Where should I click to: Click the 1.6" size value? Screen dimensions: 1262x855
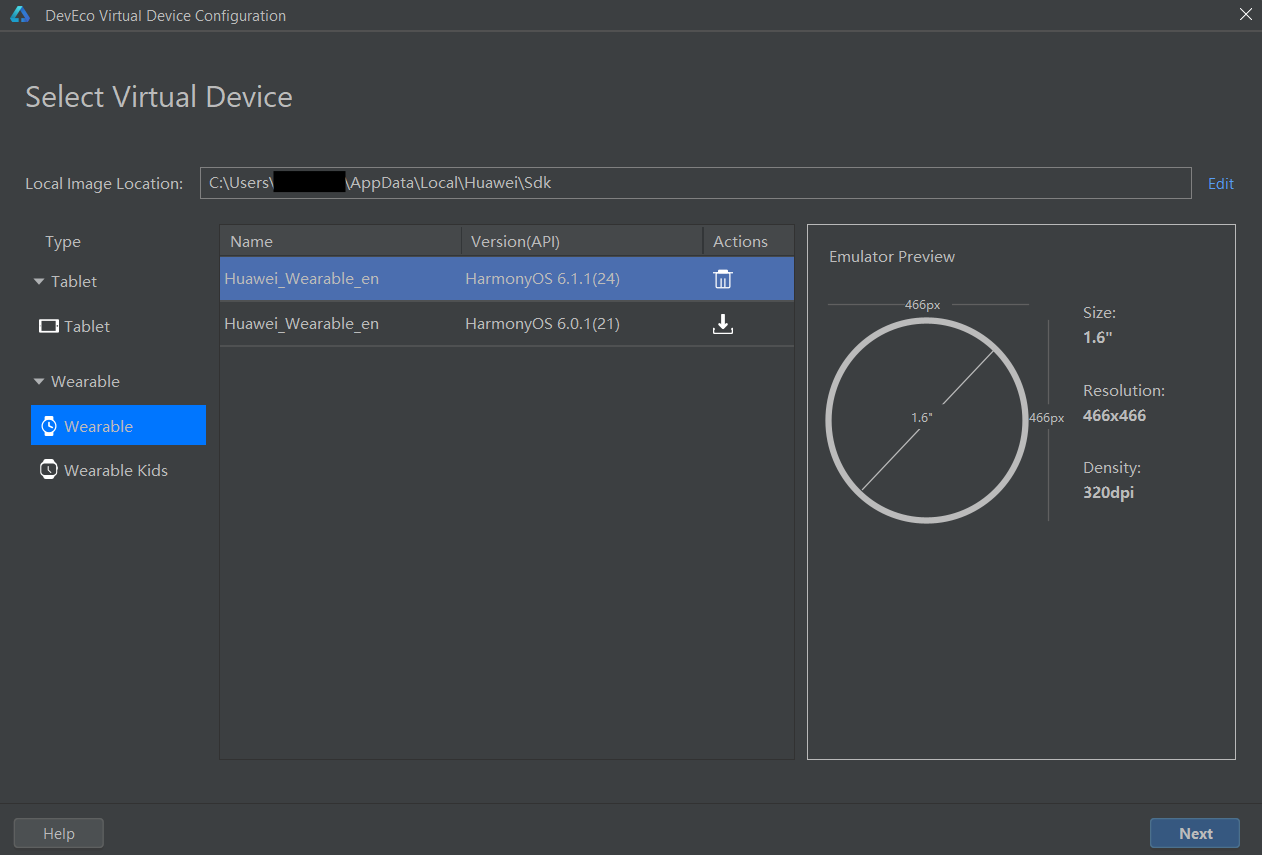click(x=1097, y=338)
